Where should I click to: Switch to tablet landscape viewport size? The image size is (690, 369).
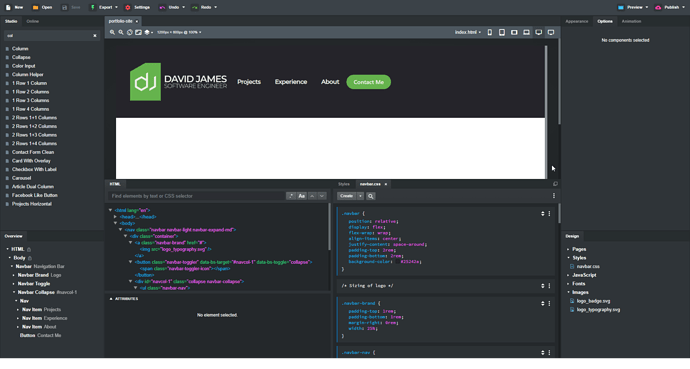(514, 32)
